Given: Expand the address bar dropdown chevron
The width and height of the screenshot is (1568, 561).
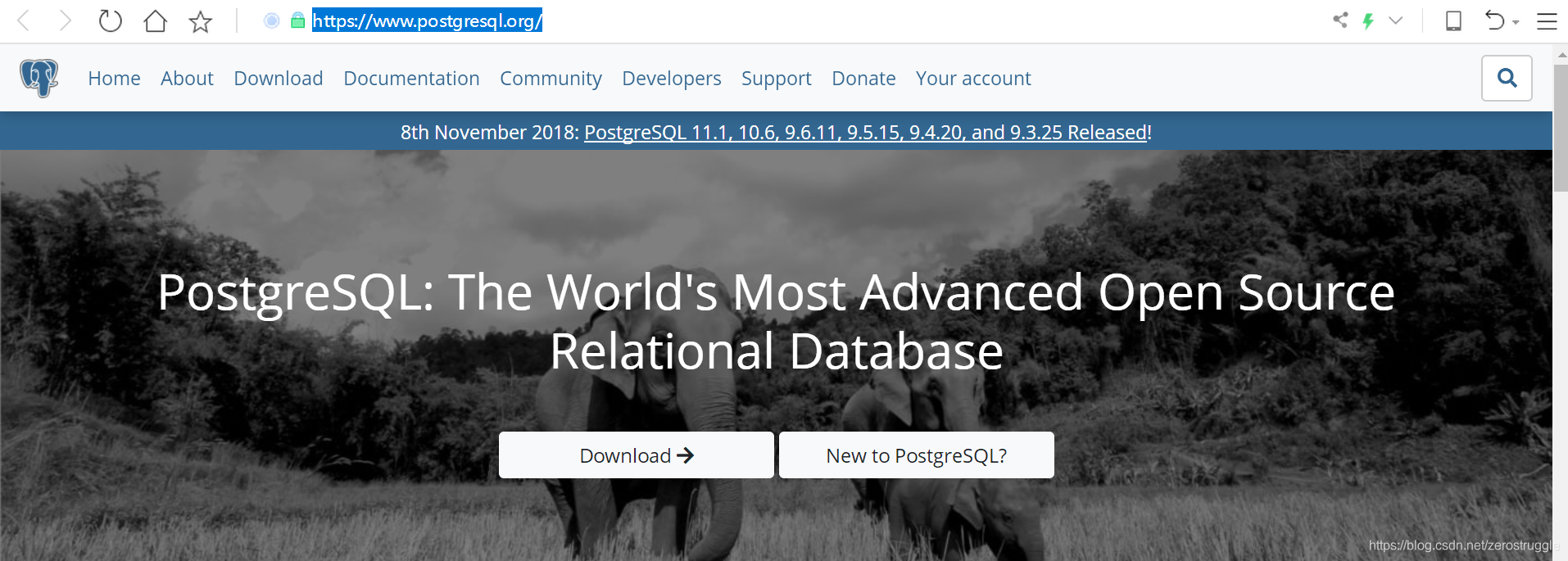Looking at the screenshot, I should [x=1396, y=20].
